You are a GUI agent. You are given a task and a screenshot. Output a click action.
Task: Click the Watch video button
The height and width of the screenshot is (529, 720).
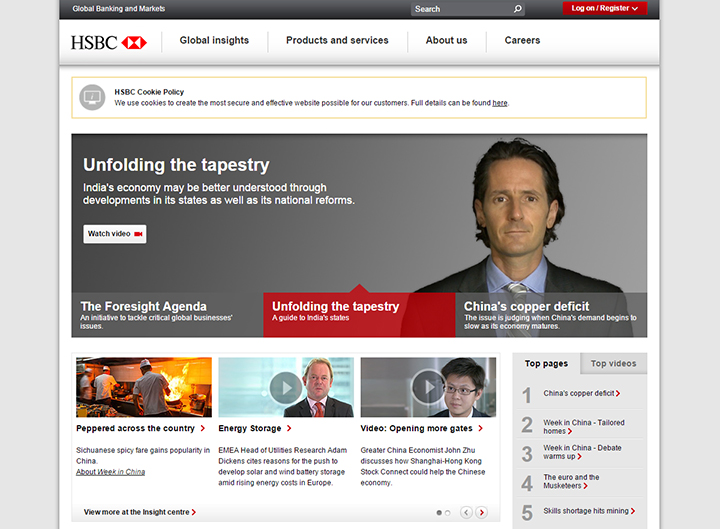tap(115, 234)
